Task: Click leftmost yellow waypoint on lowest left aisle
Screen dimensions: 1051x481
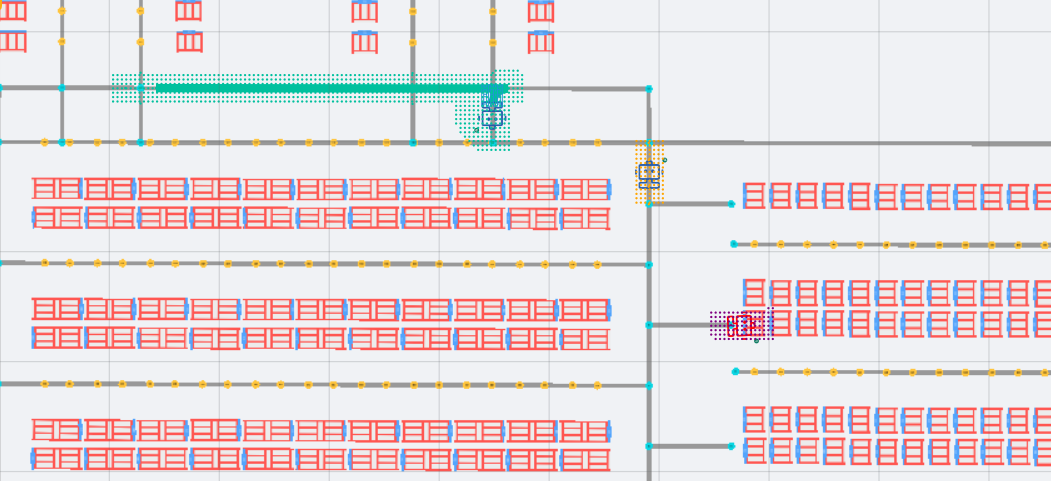Action: (x=44, y=384)
